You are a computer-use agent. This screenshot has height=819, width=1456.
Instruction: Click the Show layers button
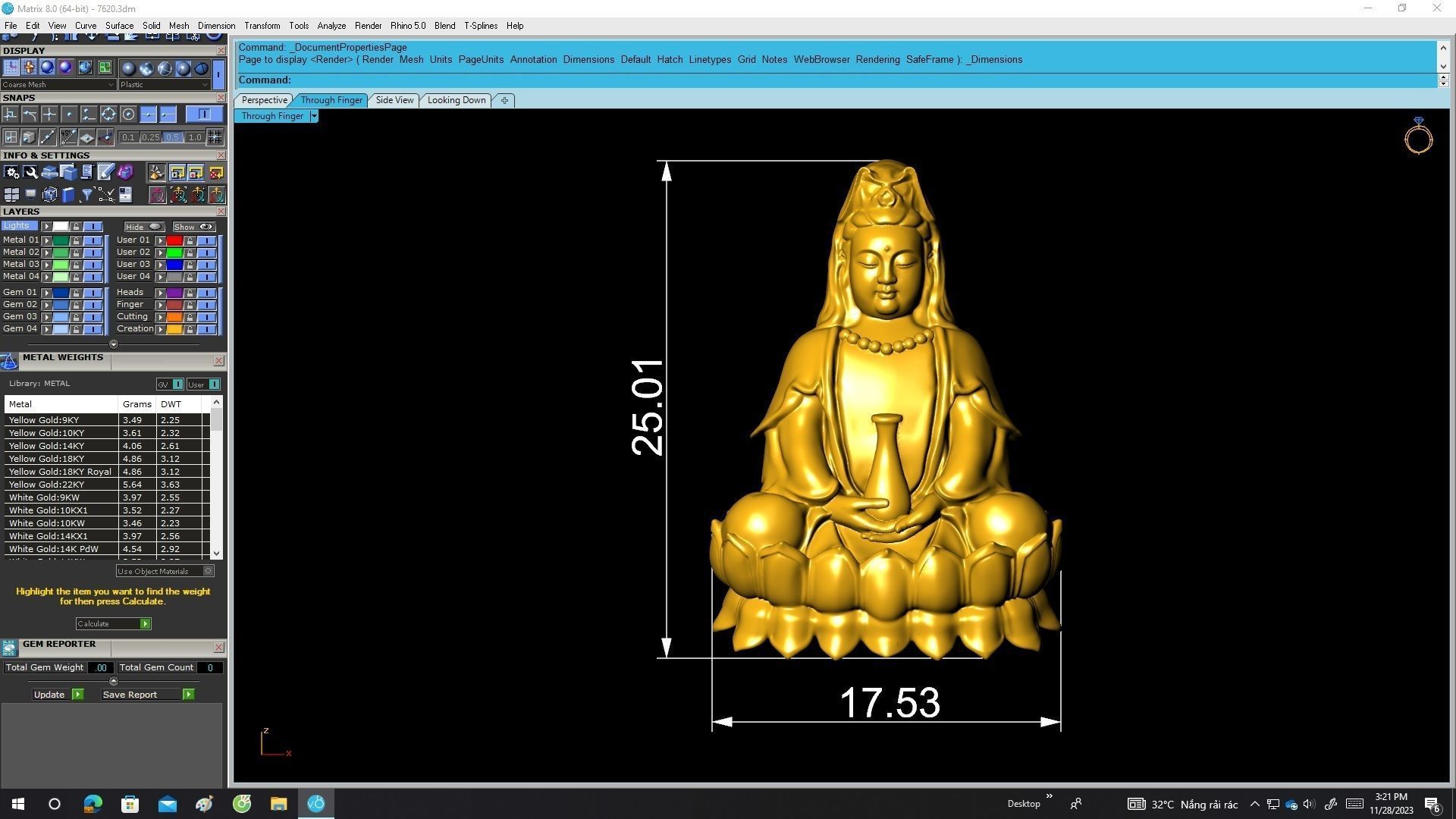(193, 227)
